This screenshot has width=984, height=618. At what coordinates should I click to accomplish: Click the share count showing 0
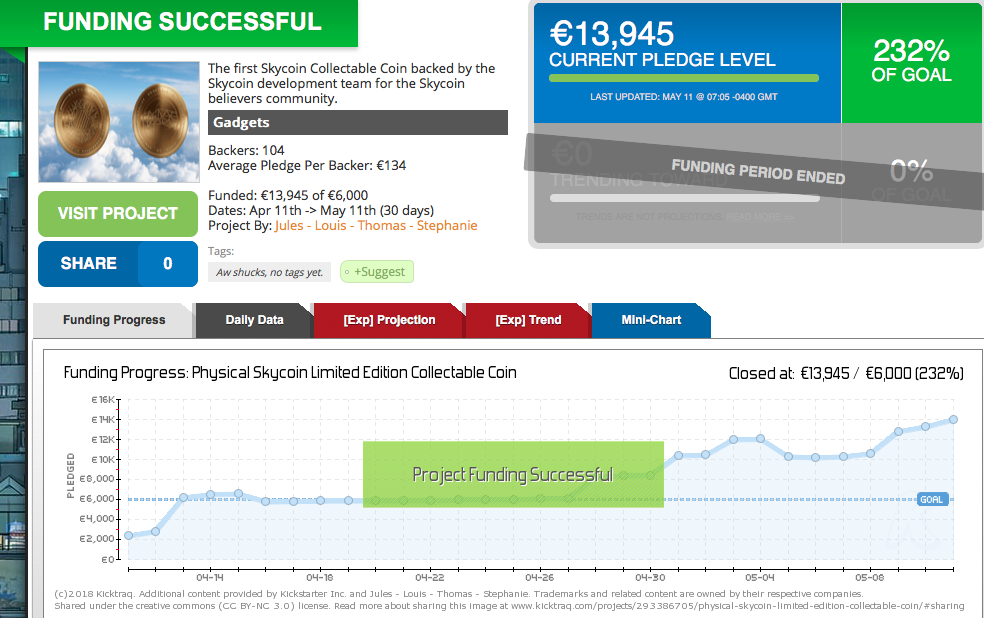(x=168, y=264)
